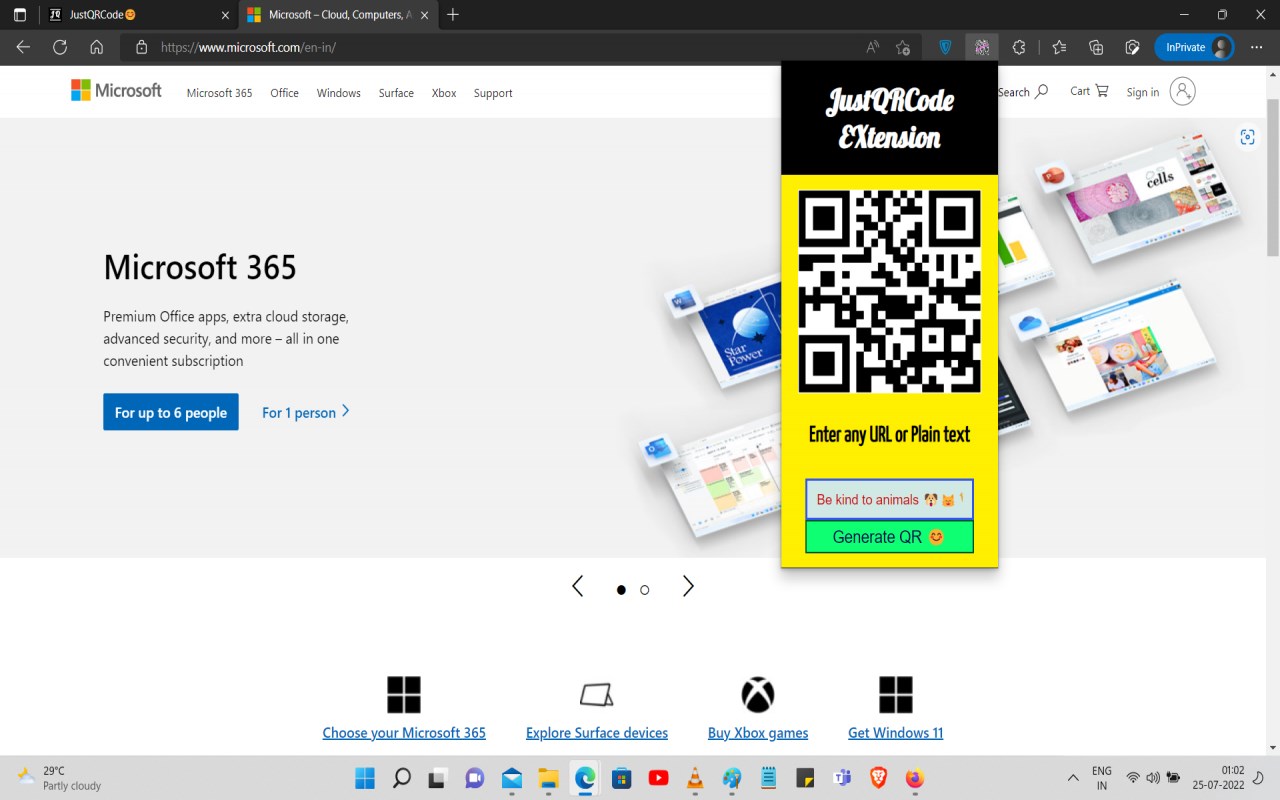Open Brave browser from taskbar

[878, 778]
